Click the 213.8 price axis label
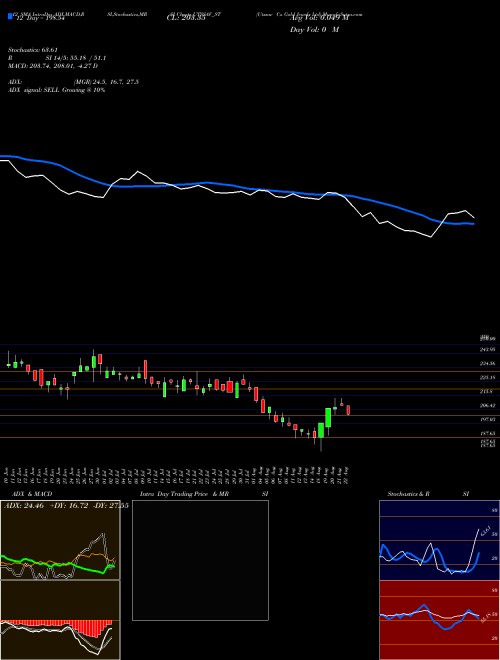Image resolution: width=500 pixels, height=660 pixels. (486, 391)
